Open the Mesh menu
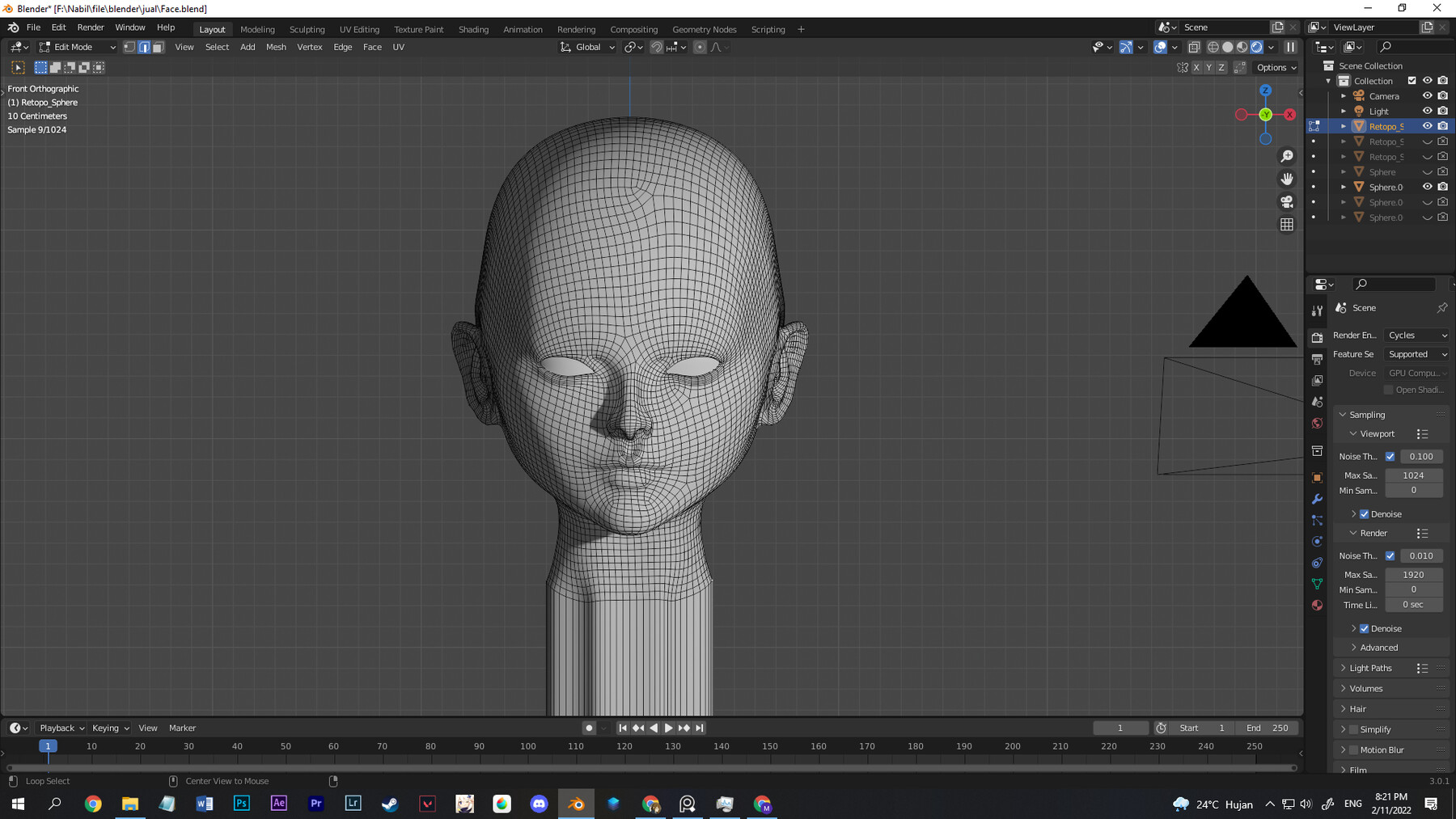The height and width of the screenshot is (819, 1456). 276,47
